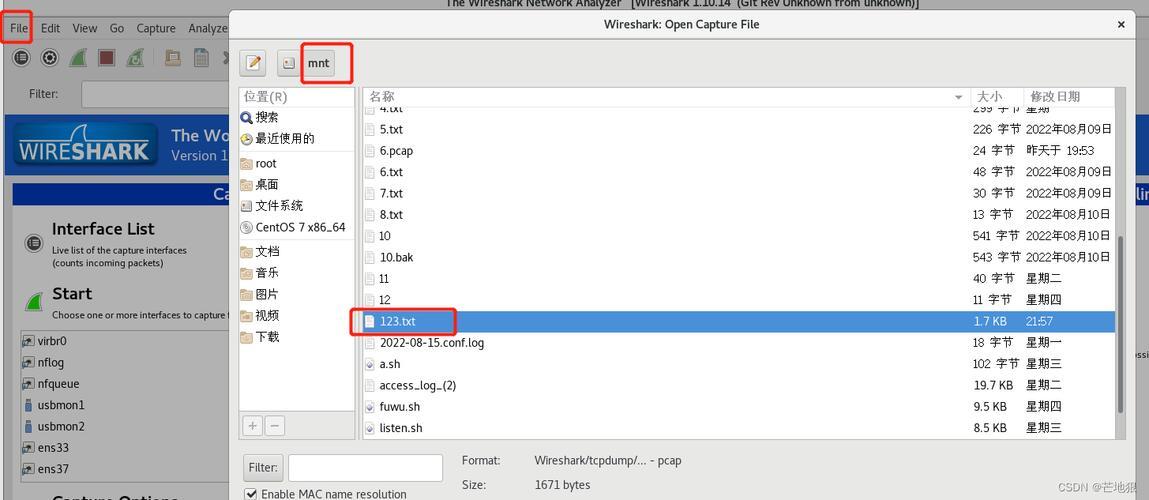Click dialog display filter input field
Viewport: 1149px width, 500px height.
tap(365, 468)
